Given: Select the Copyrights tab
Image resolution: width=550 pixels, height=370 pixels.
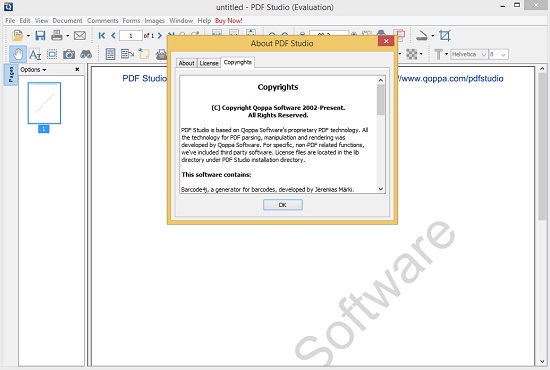Looking at the screenshot, I should coord(237,62).
